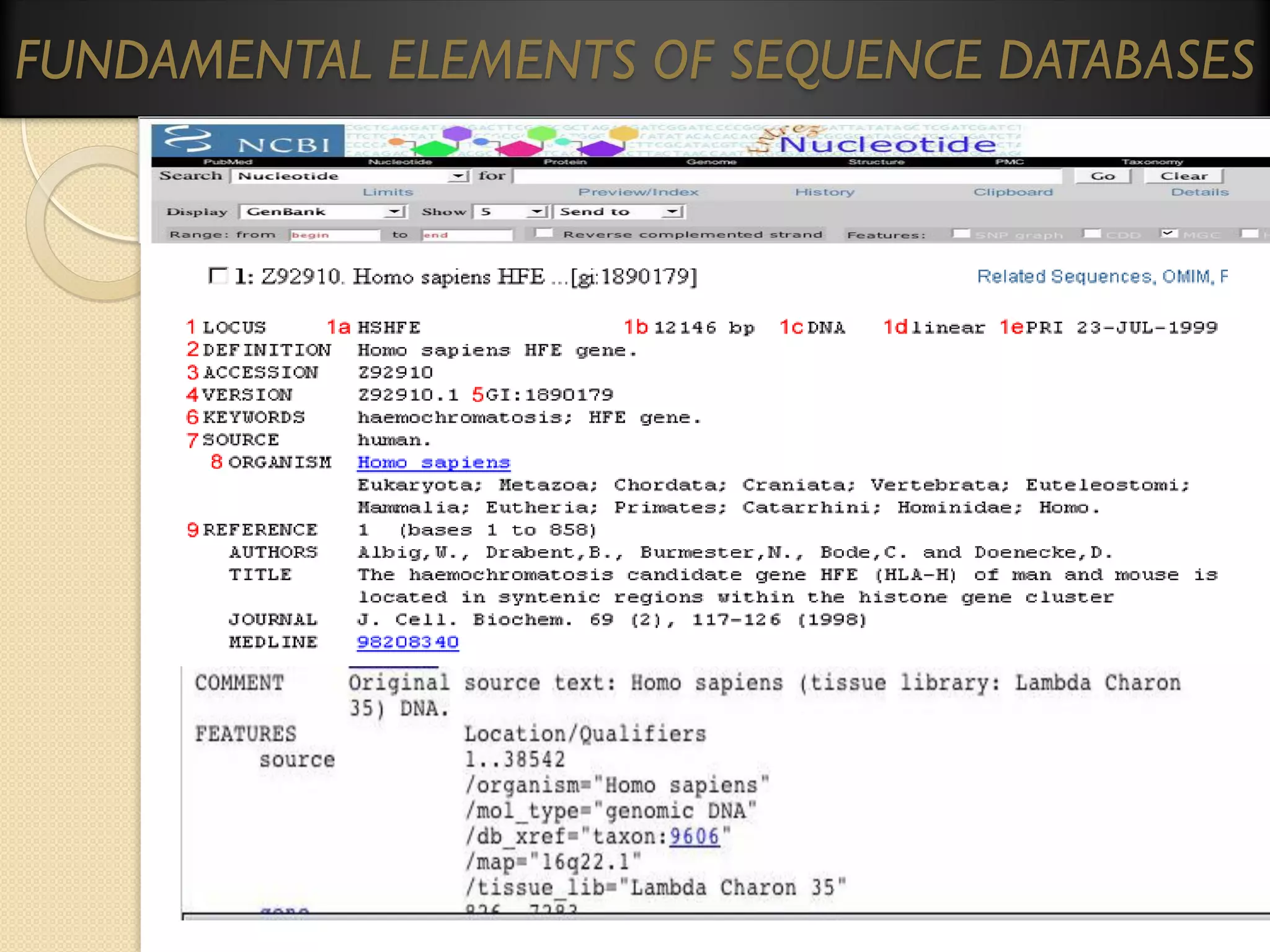Click the Clear button
The image size is (1270, 952).
(x=1183, y=176)
